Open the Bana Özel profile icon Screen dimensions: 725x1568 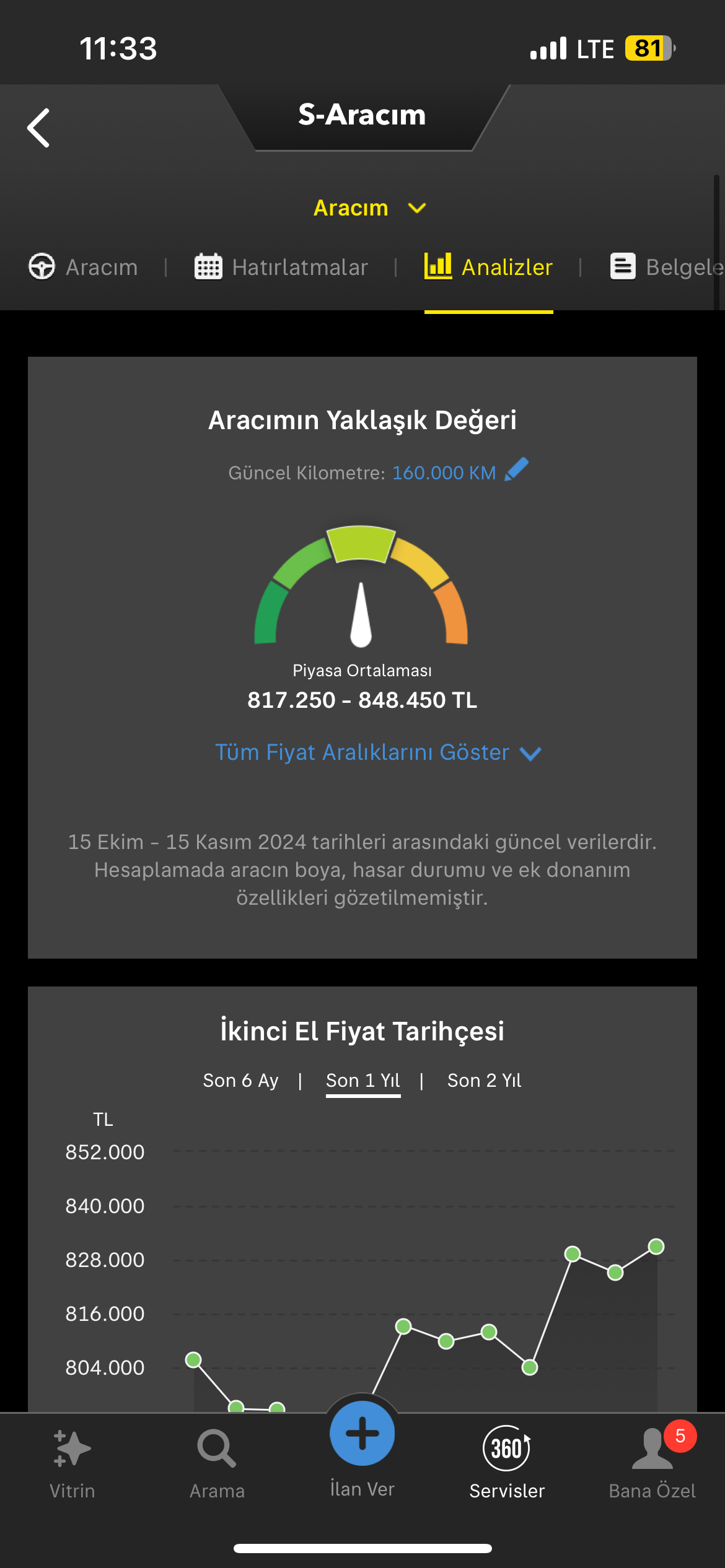[652, 1448]
